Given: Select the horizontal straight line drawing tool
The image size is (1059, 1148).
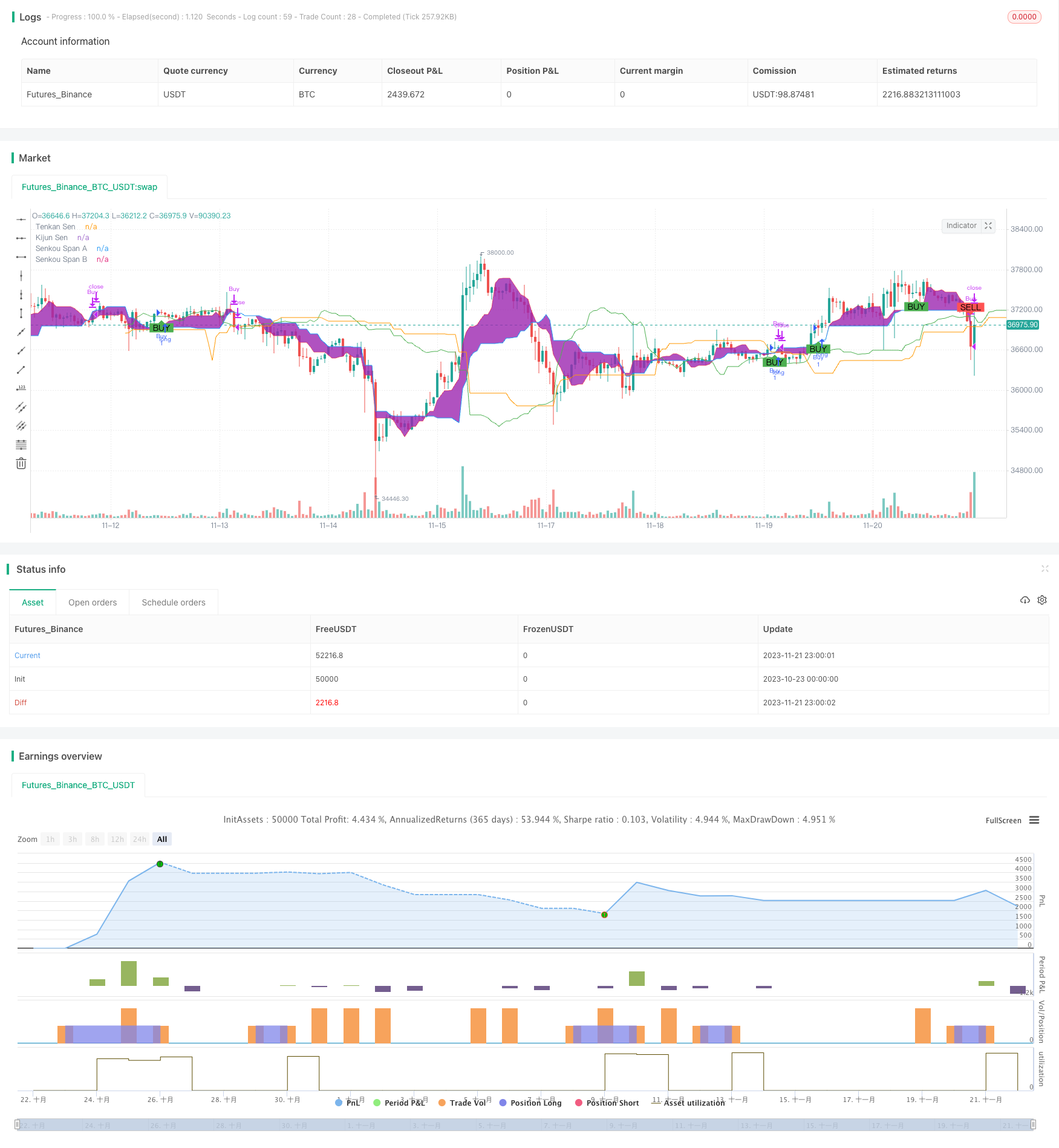Looking at the screenshot, I should 21,219.
